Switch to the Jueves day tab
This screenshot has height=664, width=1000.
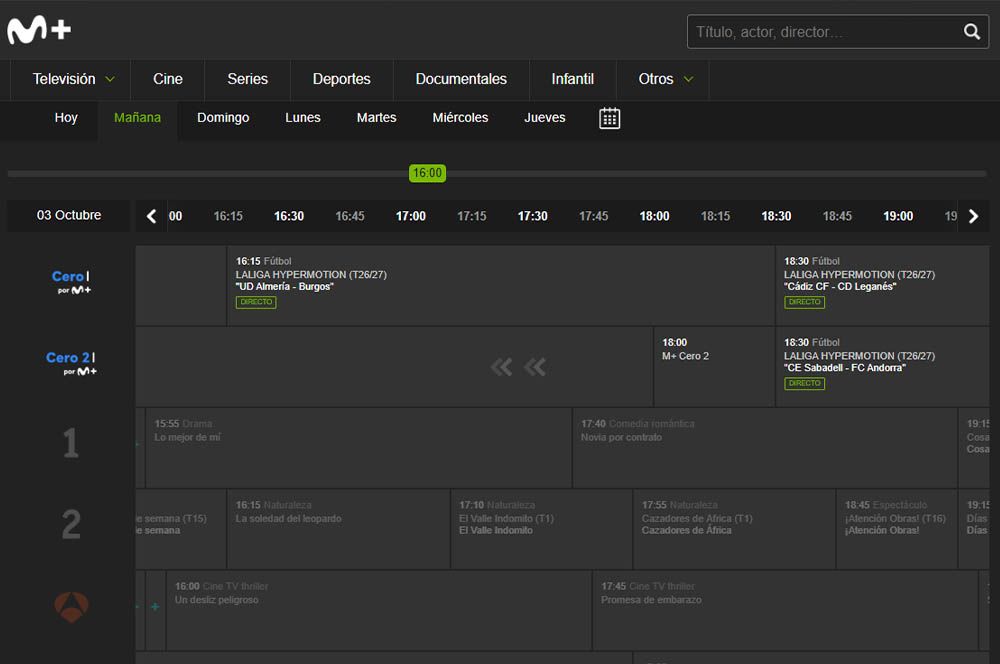[545, 118]
